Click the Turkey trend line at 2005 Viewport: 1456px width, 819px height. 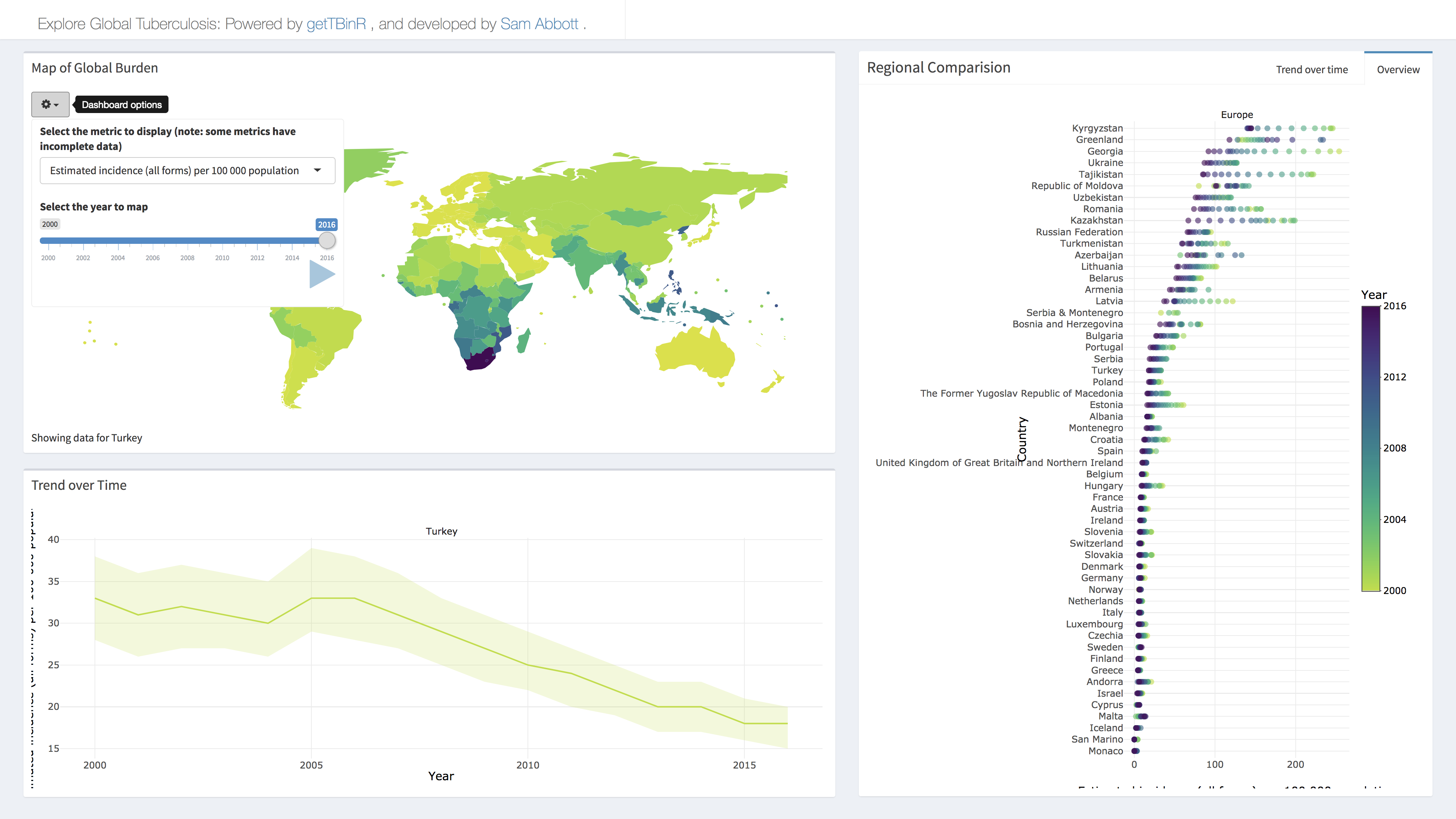tap(311, 598)
